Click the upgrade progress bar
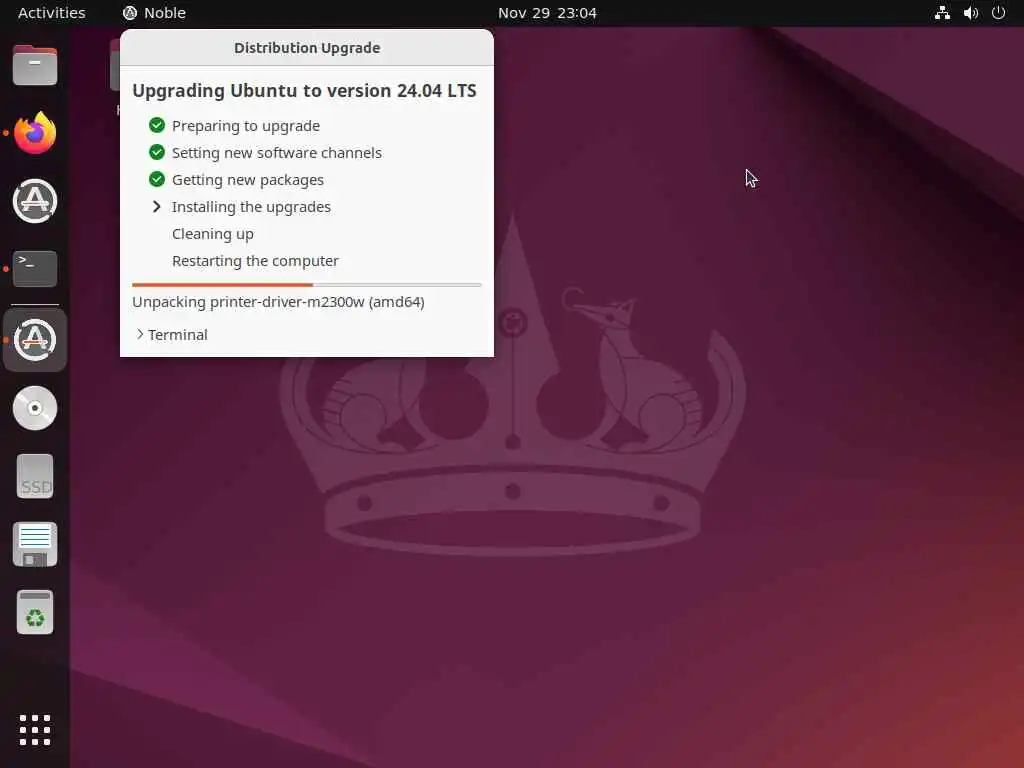Screen dimensions: 1024x768 tap(307, 285)
